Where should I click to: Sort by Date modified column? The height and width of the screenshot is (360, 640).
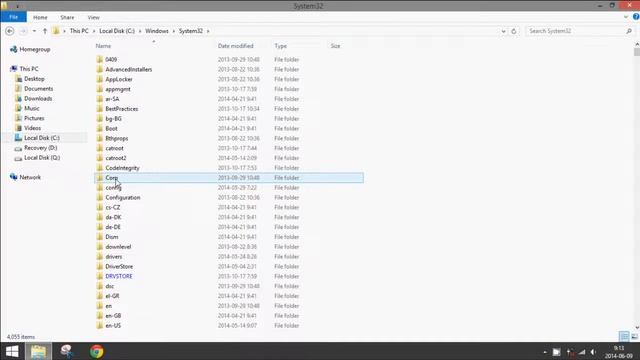236,46
